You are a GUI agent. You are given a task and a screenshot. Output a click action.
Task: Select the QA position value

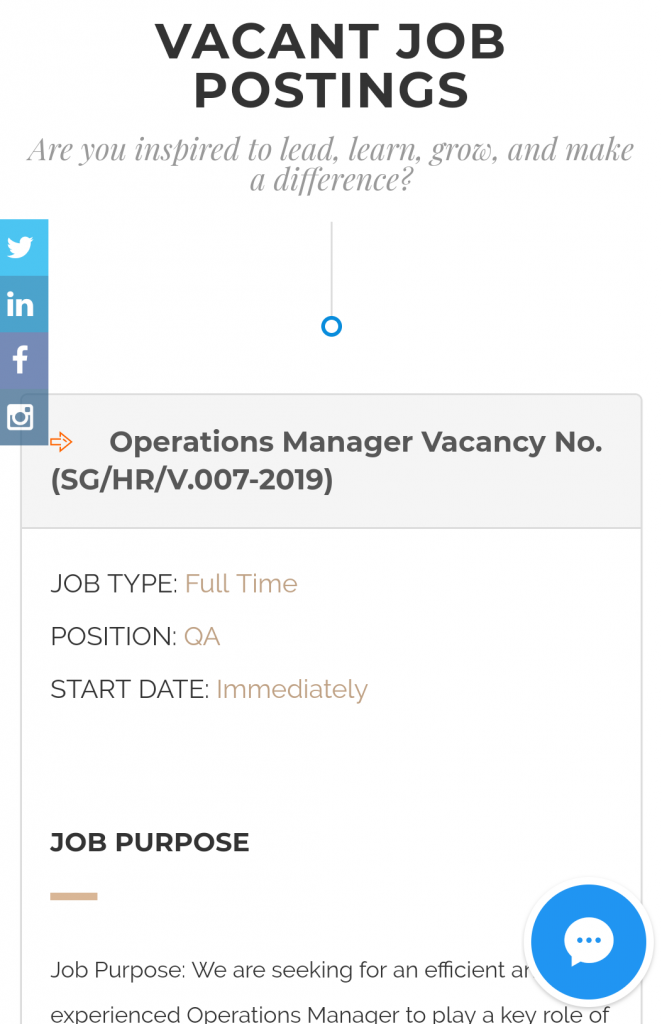pyautogui.click(x=202, y=637)
